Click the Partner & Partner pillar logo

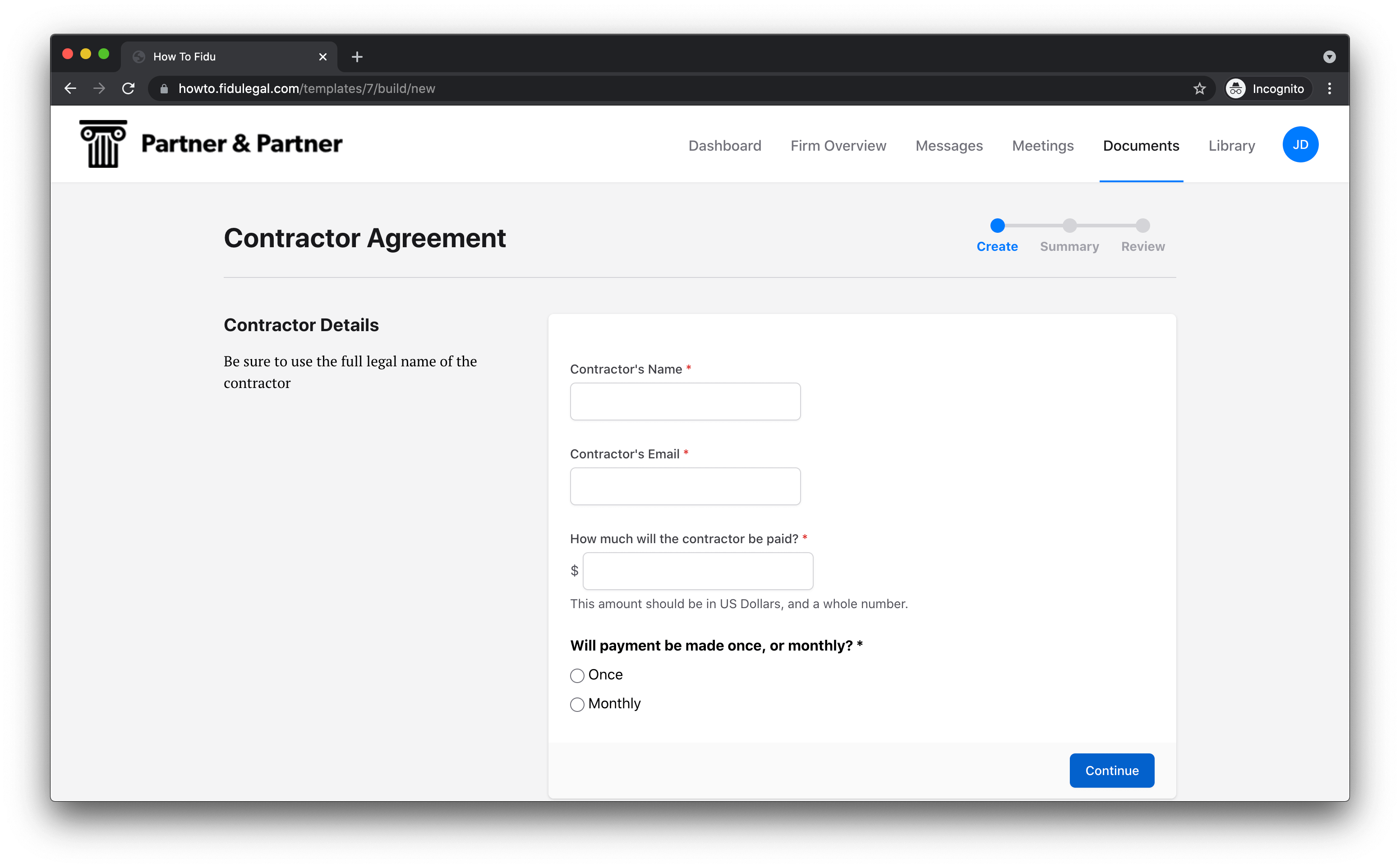[103, 143]
